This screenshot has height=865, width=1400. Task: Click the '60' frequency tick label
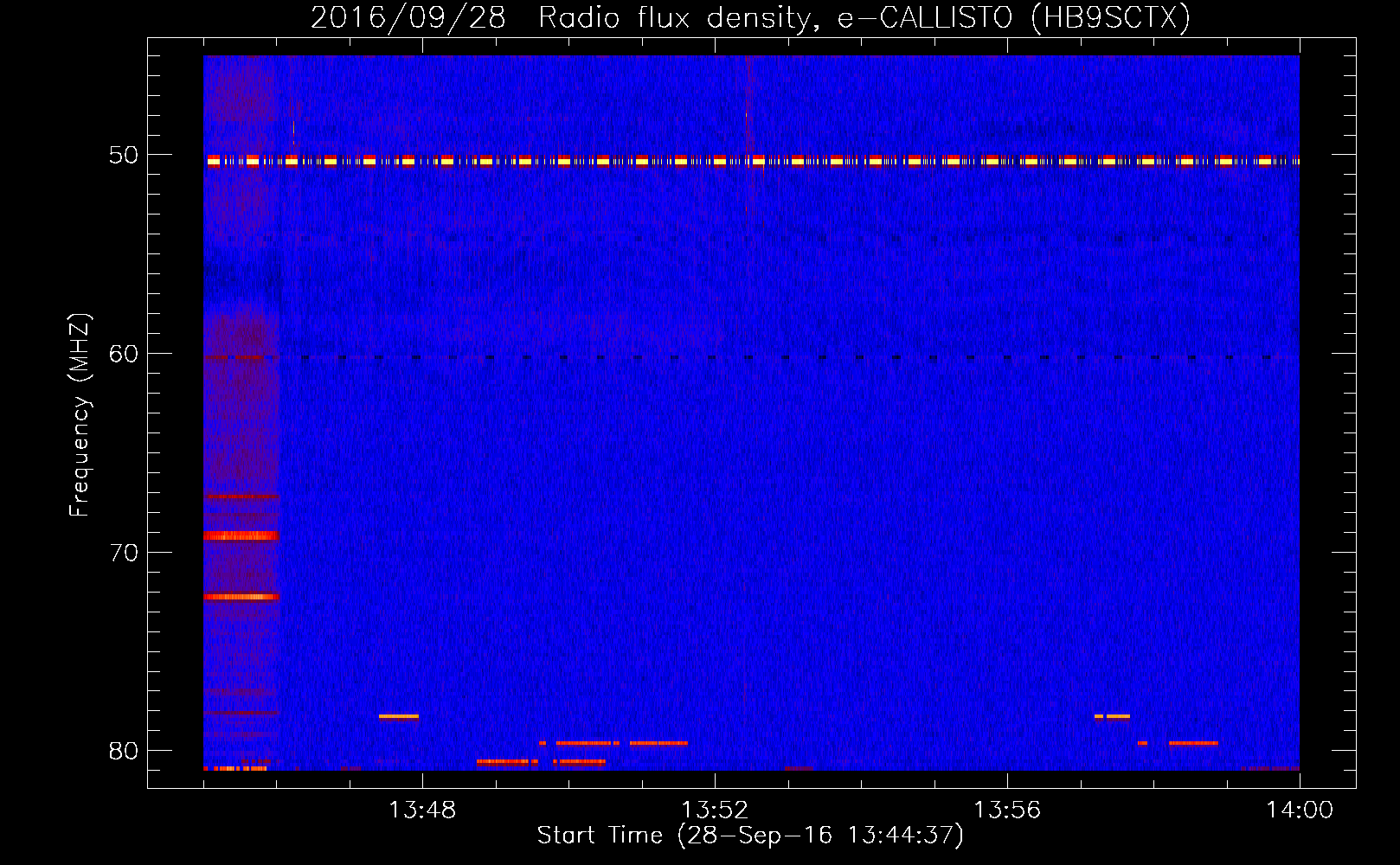pos(124,354)
